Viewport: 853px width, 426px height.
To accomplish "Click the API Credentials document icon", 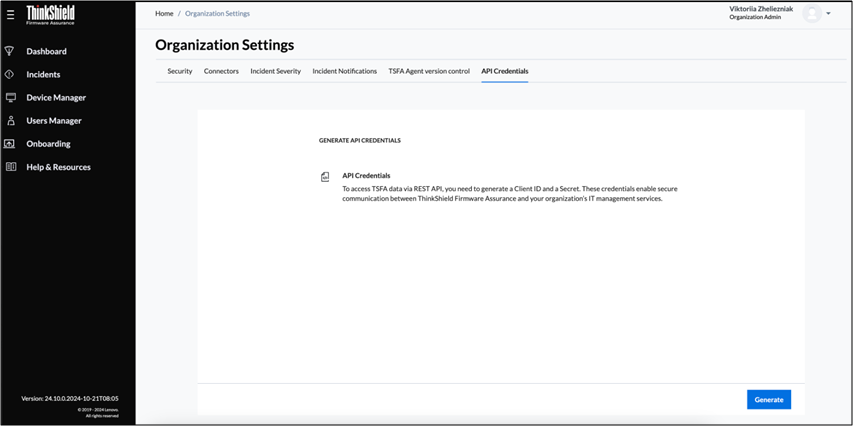I will [x=325, y=177].
